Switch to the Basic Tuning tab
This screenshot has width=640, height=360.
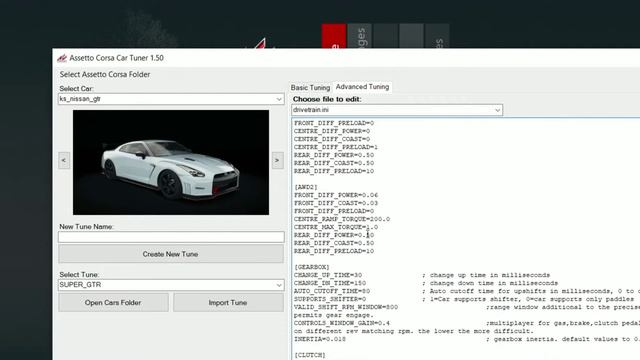pos(310,87)
